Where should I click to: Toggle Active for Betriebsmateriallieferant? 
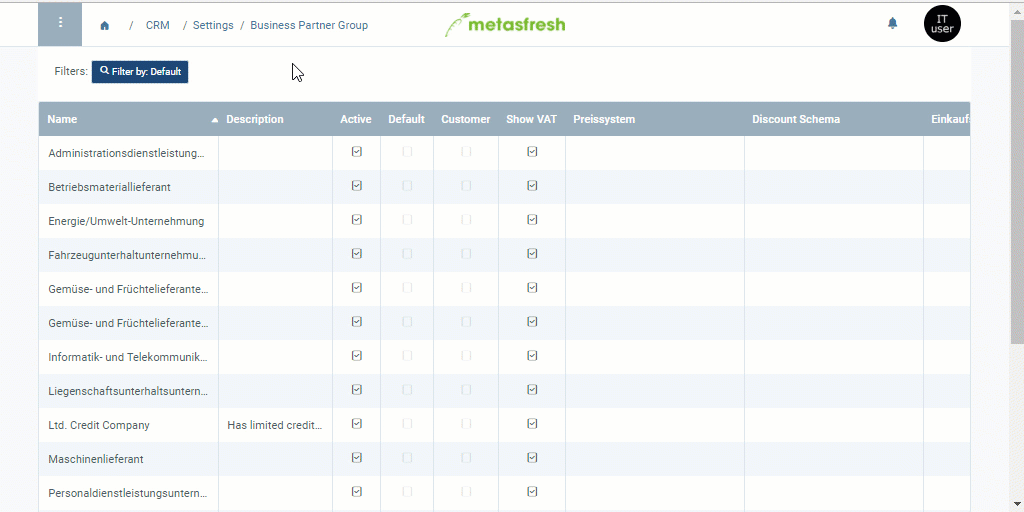coord(357,186)
